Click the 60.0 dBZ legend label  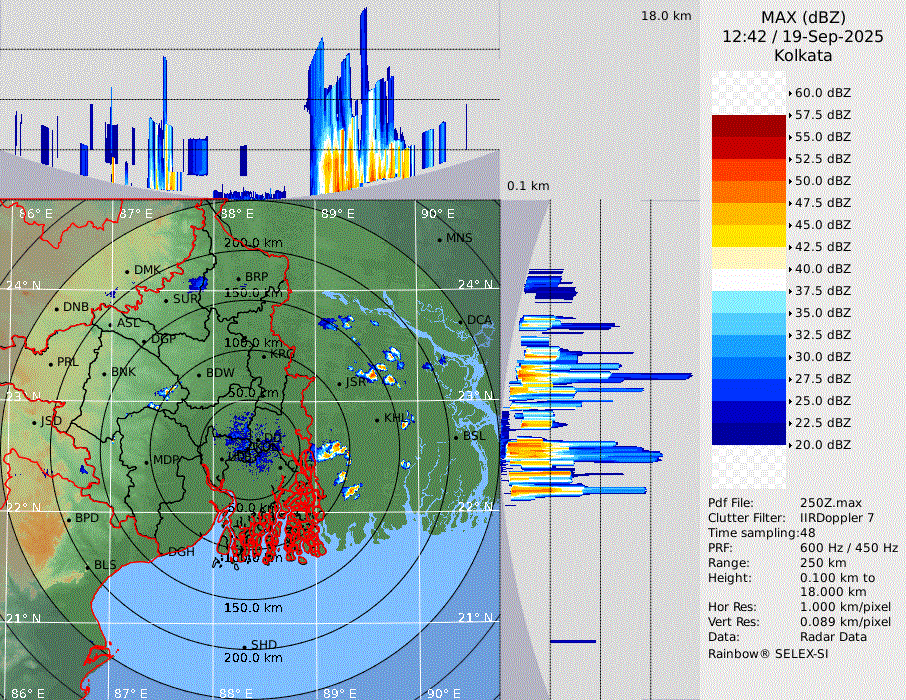tap(822, 93)
